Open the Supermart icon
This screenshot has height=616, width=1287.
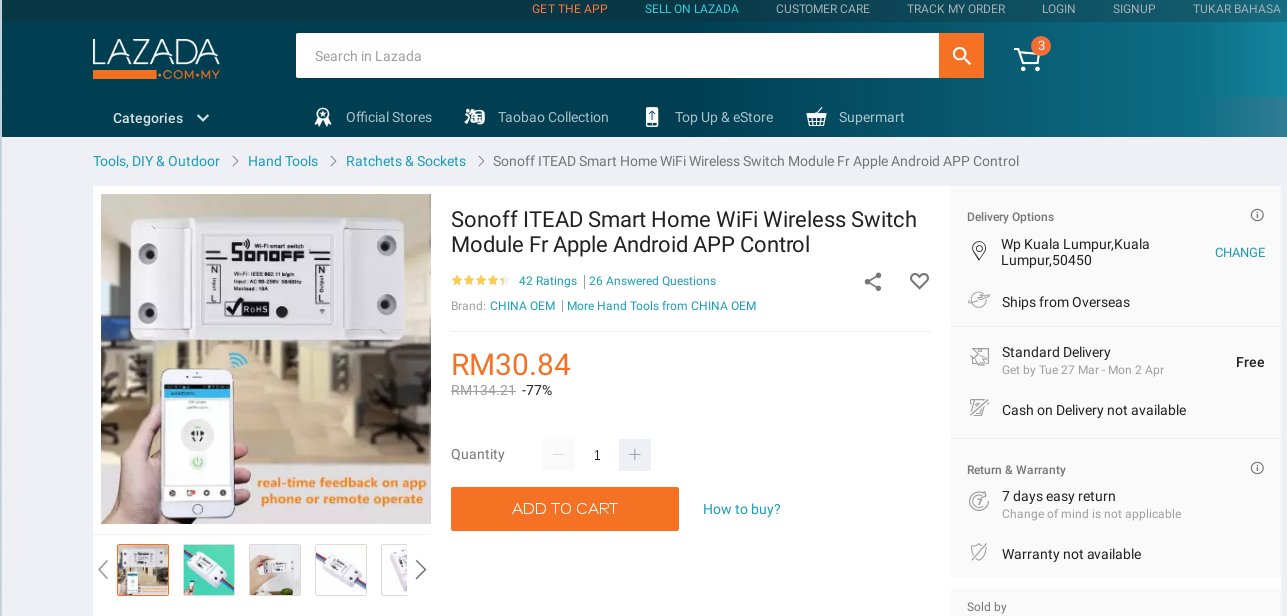817,117
